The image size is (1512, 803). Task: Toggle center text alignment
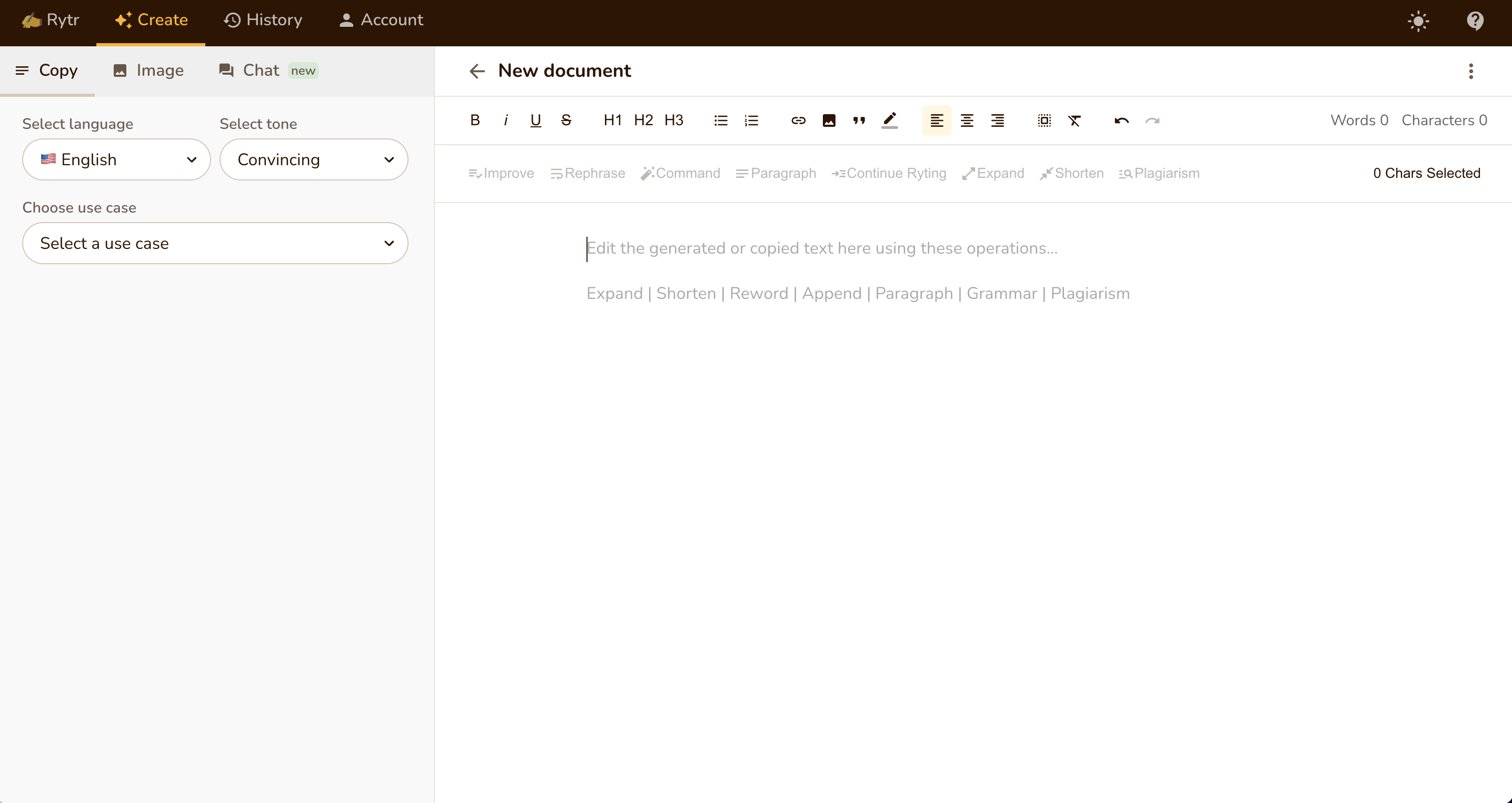pos(967,121)
